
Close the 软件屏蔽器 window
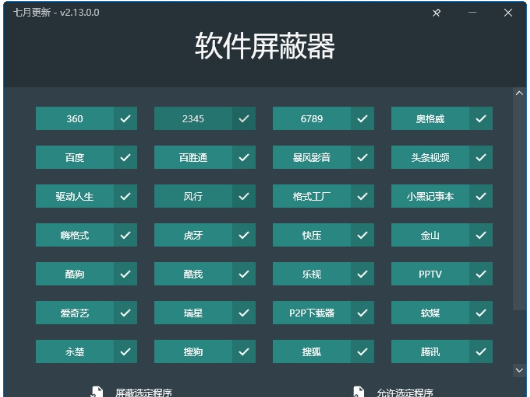tap(508, 13)
